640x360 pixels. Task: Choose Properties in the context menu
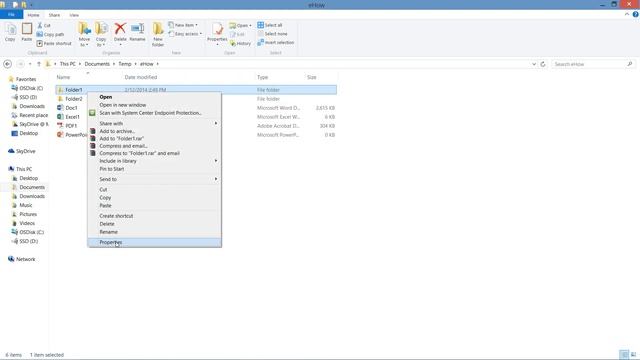click(154, 242)
